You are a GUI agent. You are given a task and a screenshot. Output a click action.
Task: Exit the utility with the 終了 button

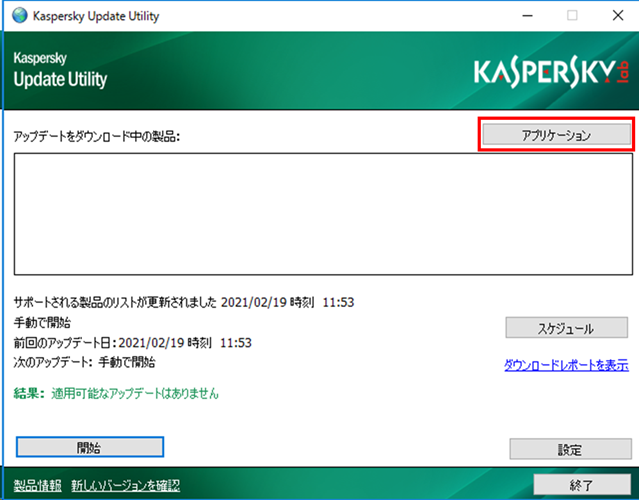point(582,484)
